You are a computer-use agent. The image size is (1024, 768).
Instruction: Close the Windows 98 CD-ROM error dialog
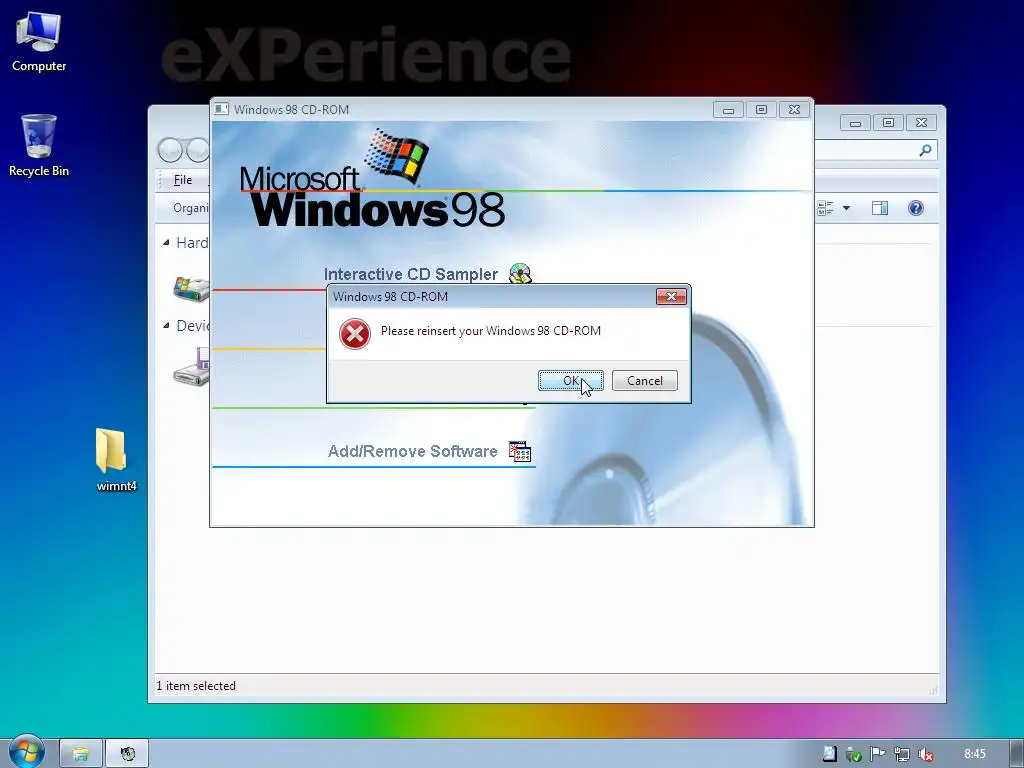click(671, 296)
